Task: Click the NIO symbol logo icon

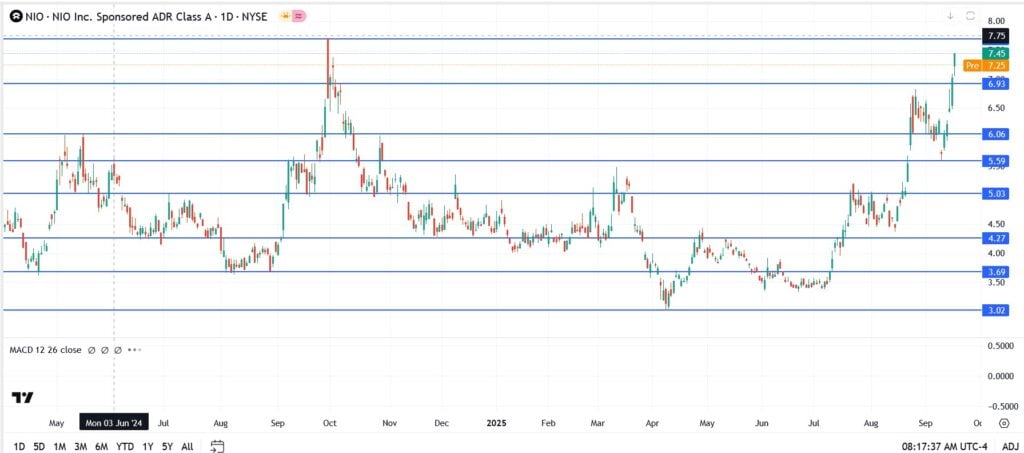Action: click(15, 16)
